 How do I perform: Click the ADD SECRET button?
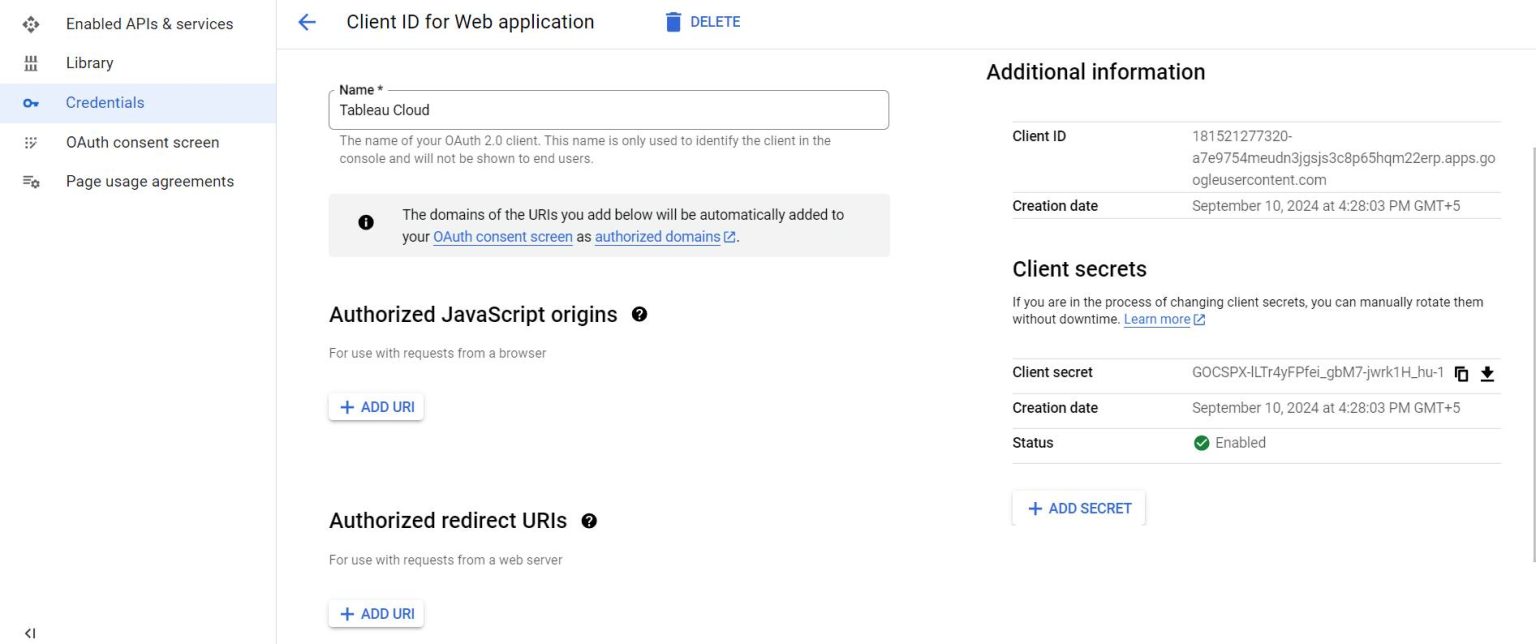point(1078,508)
